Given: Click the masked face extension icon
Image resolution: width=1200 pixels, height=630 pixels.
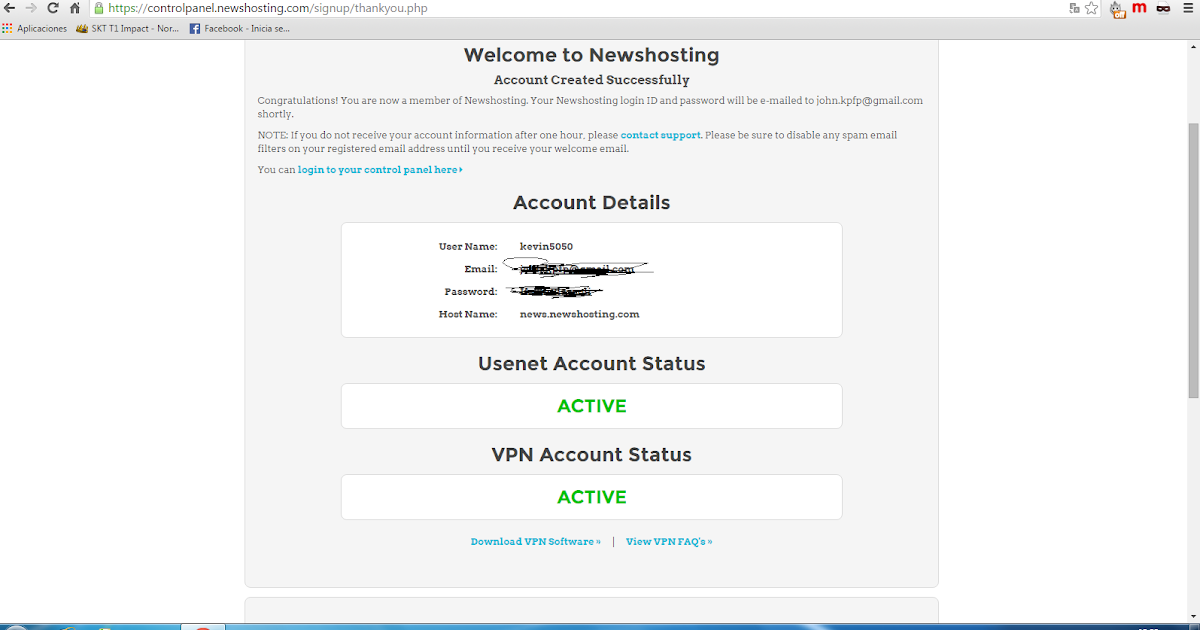Looking at the screenshot, I should (x=1163, y=8).
